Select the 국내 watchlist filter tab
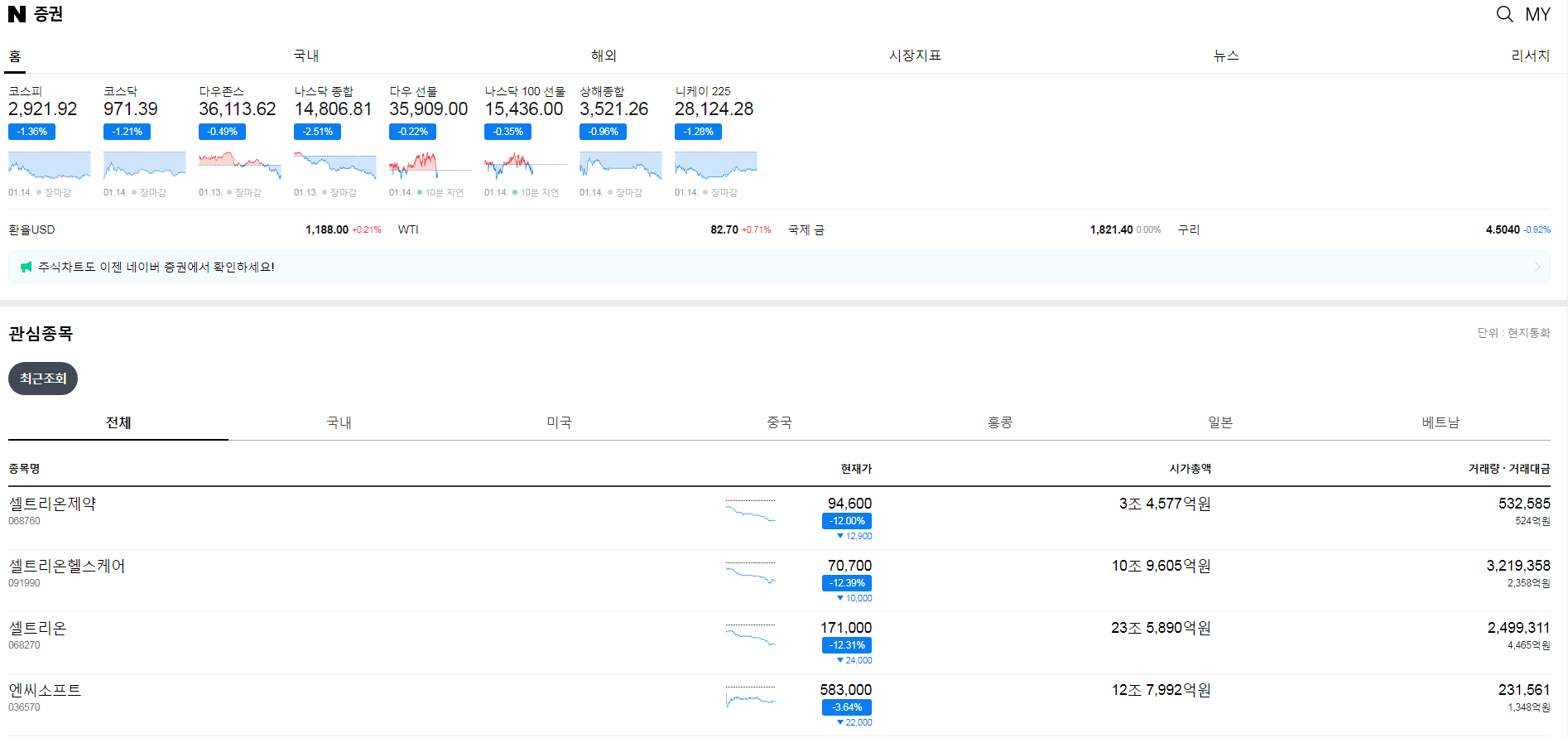1568x738 pixels. point(339,422)
